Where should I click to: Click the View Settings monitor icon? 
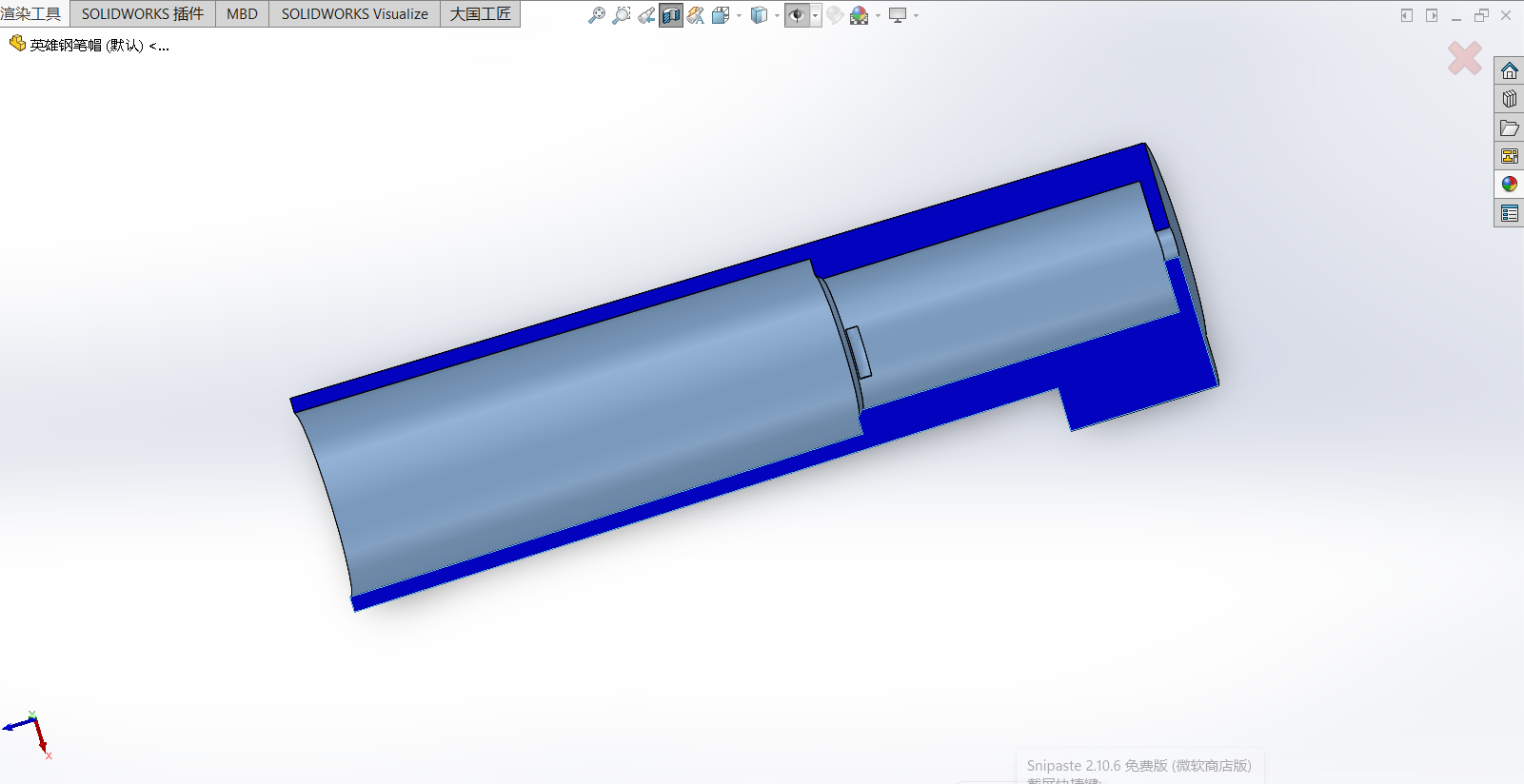click(x=898, y=15)
